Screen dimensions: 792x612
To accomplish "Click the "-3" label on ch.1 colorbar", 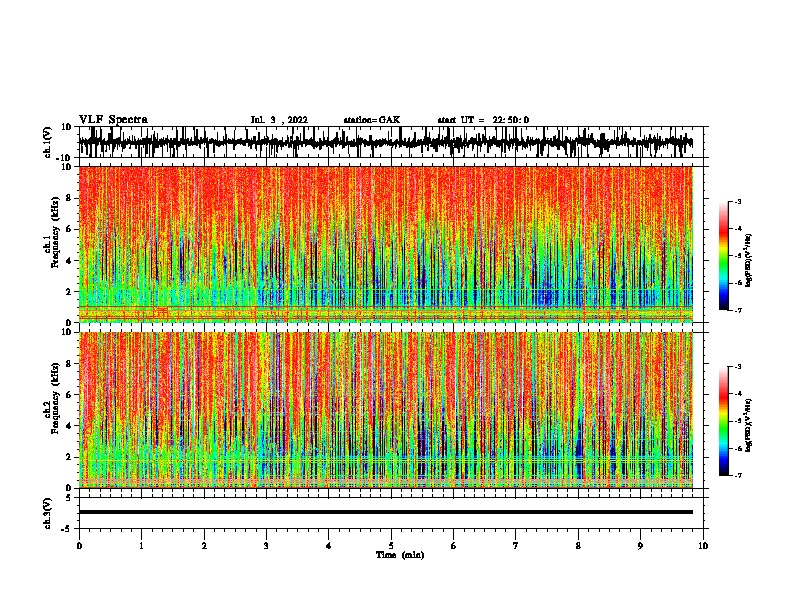I will coord(737,201).
